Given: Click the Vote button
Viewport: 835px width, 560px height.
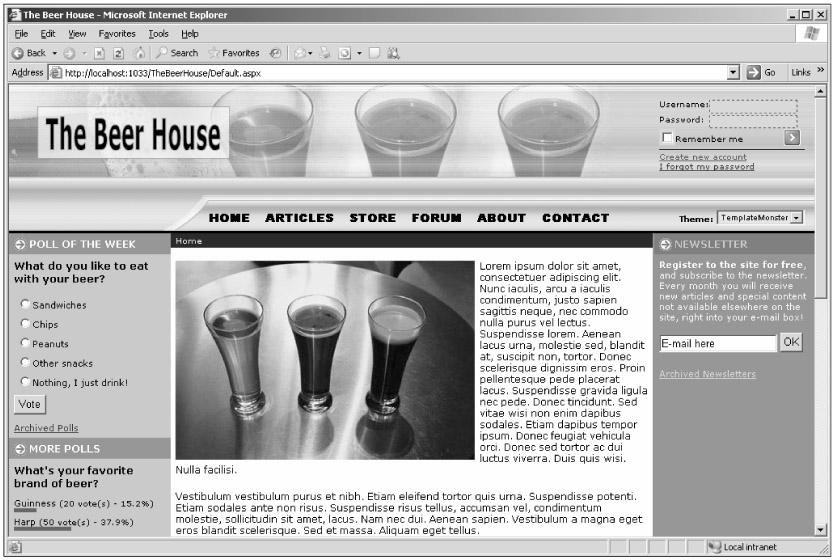Looking at the screenshot, I should (x=29, y=405).
